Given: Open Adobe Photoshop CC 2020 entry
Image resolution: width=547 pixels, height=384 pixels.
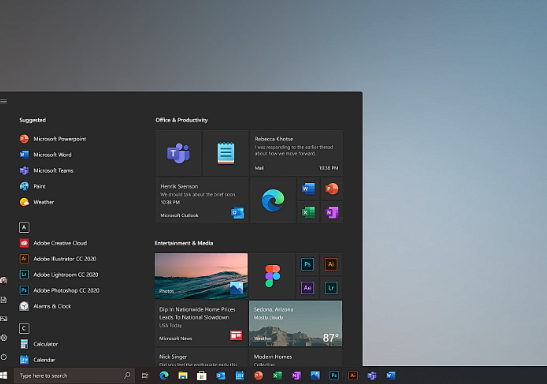Looking at the screenshot, I should coord(59,290).
